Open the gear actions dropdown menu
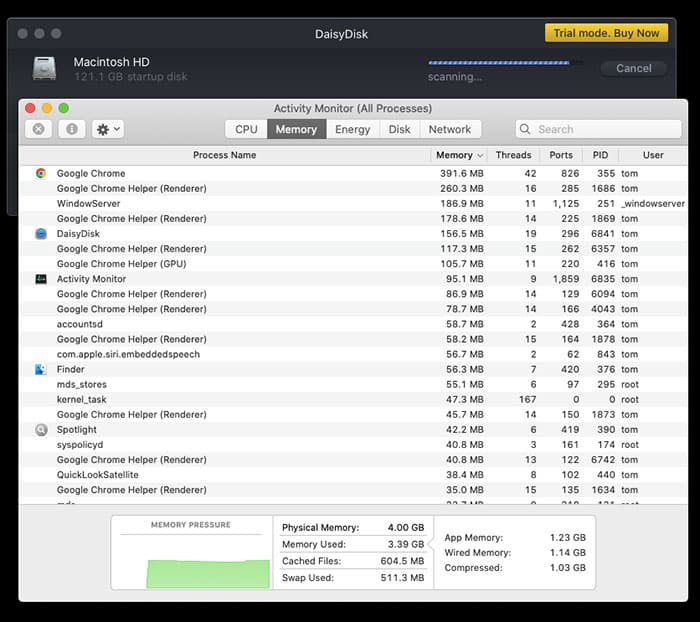The height and width of the screenshot is (622, 700). coord(108,129)
